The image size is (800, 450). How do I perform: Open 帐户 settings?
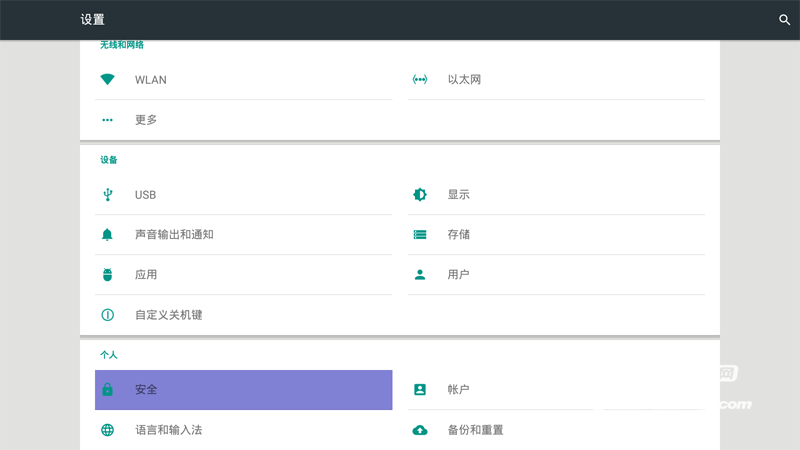[556, 390]
